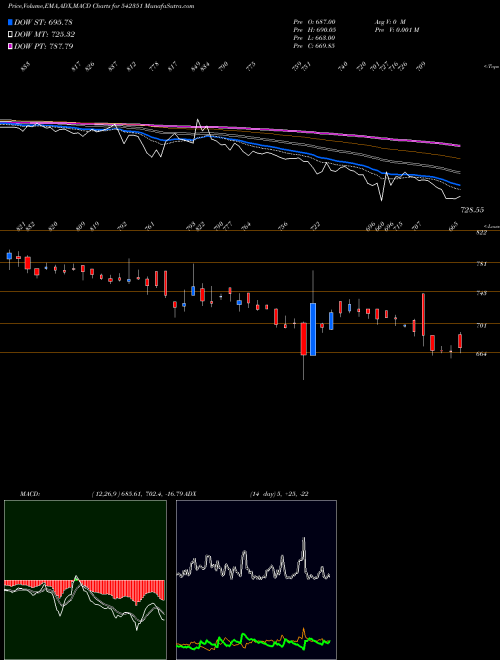500x660 pixels.
Task: Open the ADX indicator chart panel
Action: 256,580
